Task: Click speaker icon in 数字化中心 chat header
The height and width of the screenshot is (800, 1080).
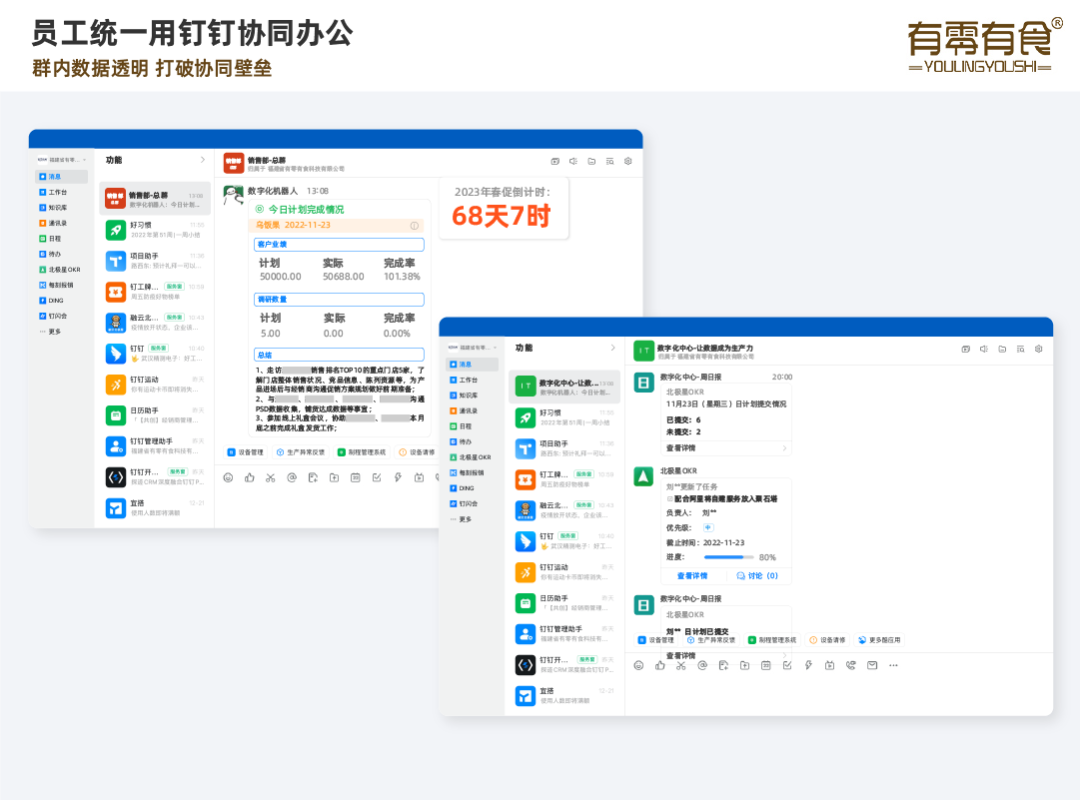Action: pyautogui.click(x=984, y=349)
